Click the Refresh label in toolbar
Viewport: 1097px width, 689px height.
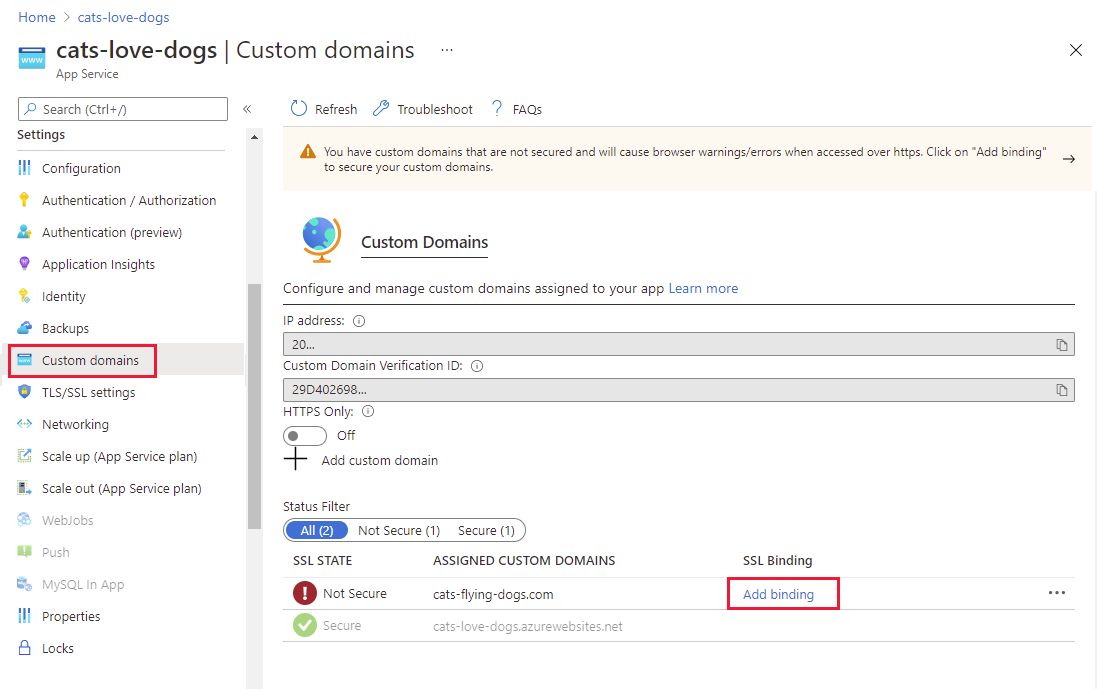pyautogui.click(x=336, y=109)
